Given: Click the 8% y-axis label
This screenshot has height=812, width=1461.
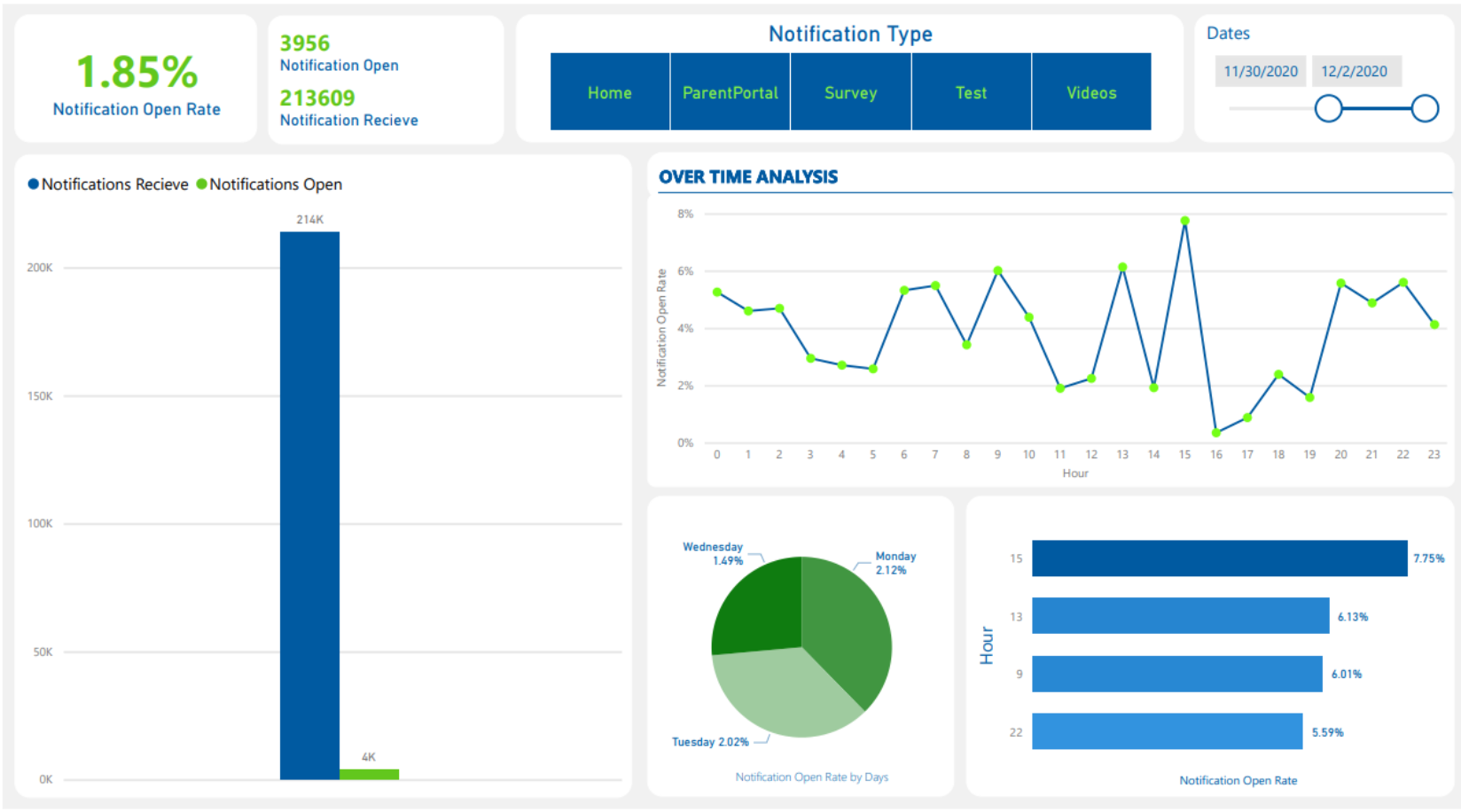Looking at the screenshot, I should click(685, 214).
